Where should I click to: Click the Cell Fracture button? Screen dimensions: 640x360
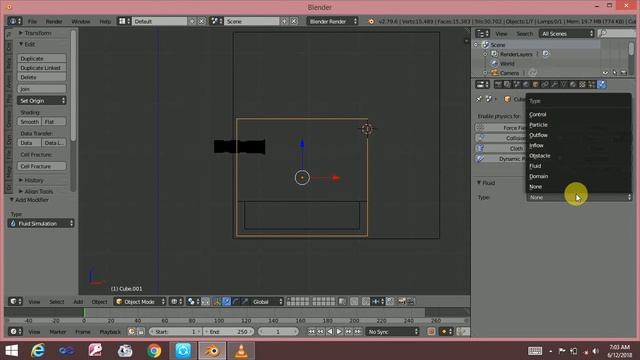pyautogui.click(x=42, y=166)
